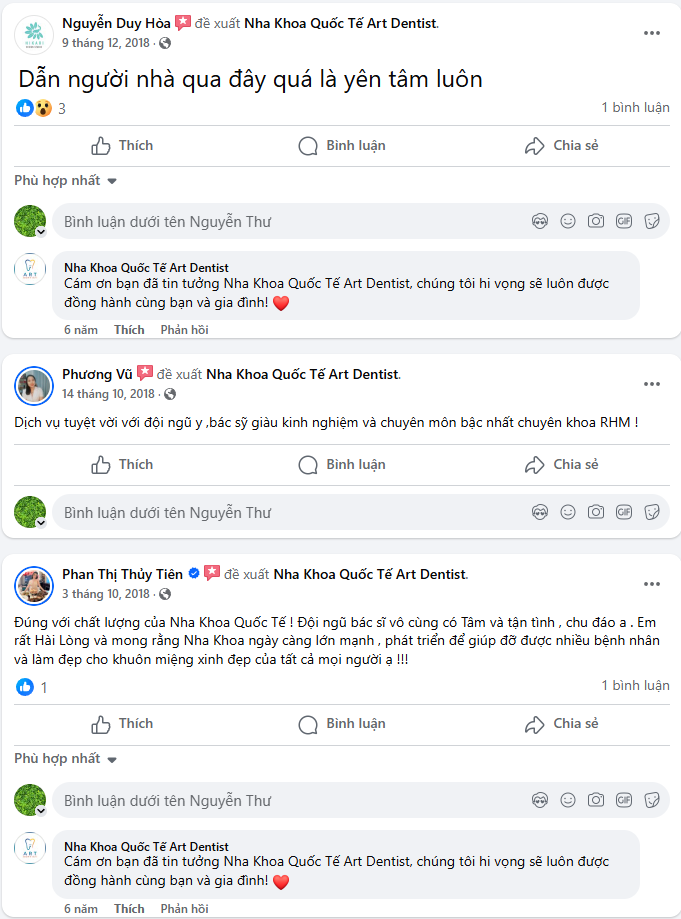
Task: Like Phan Thị Thủy Tiên's post
Action: (122, 724)
